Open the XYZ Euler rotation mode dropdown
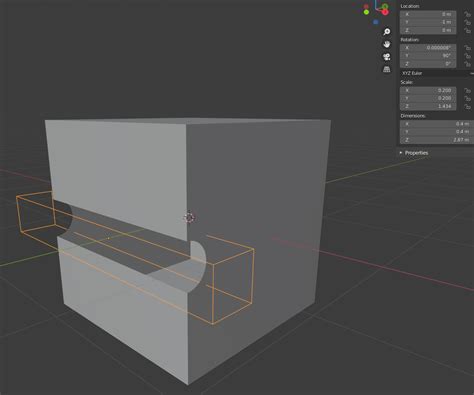Image resolution: width=474 pixels, height=395 pixels. (437, 73)
